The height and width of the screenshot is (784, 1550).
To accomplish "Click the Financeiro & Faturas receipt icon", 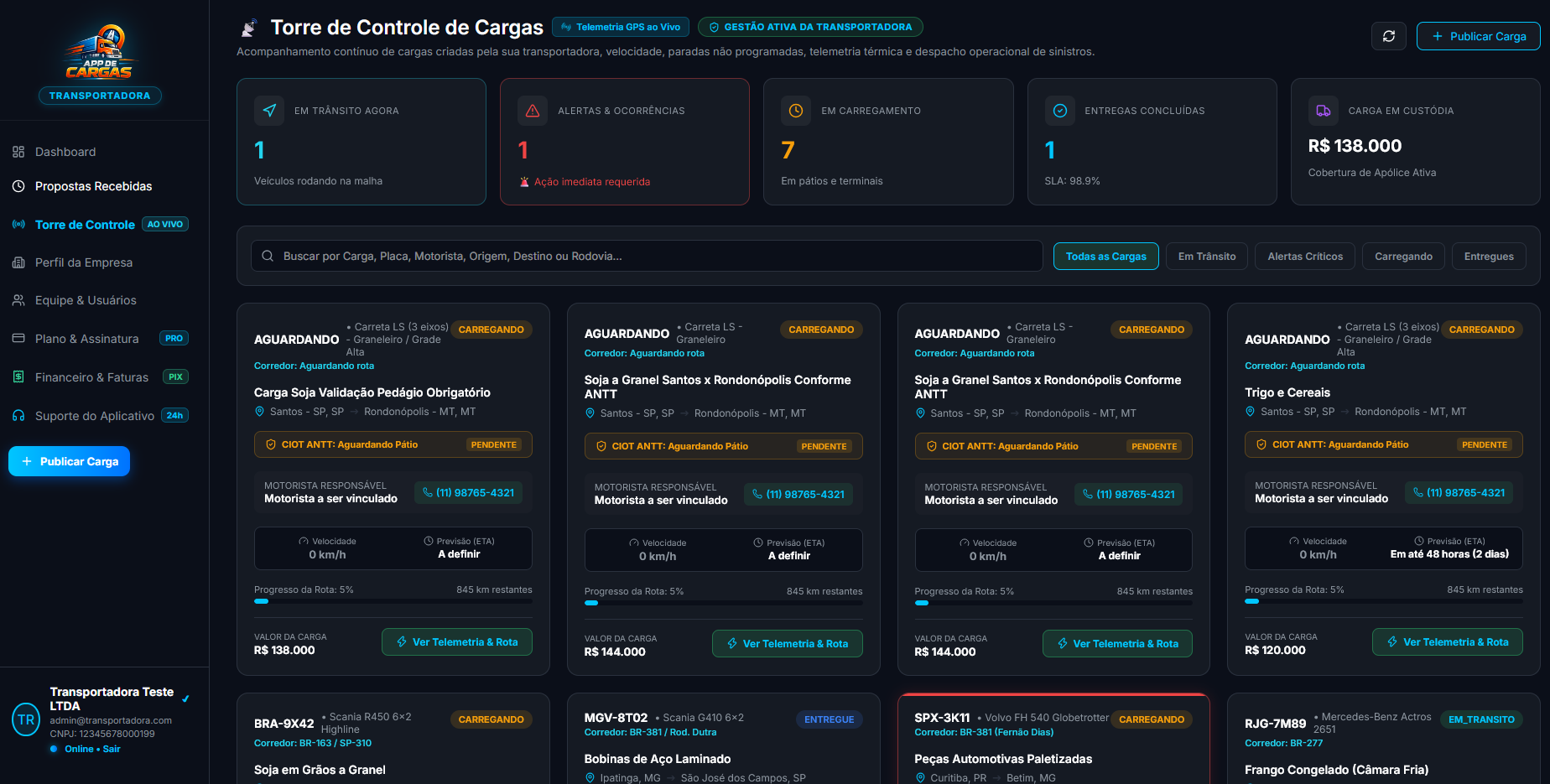I will [18, 377].
